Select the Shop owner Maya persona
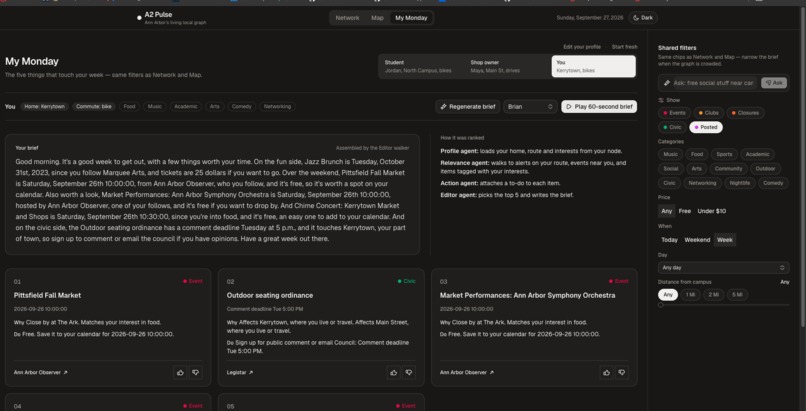 coord(507,66)
